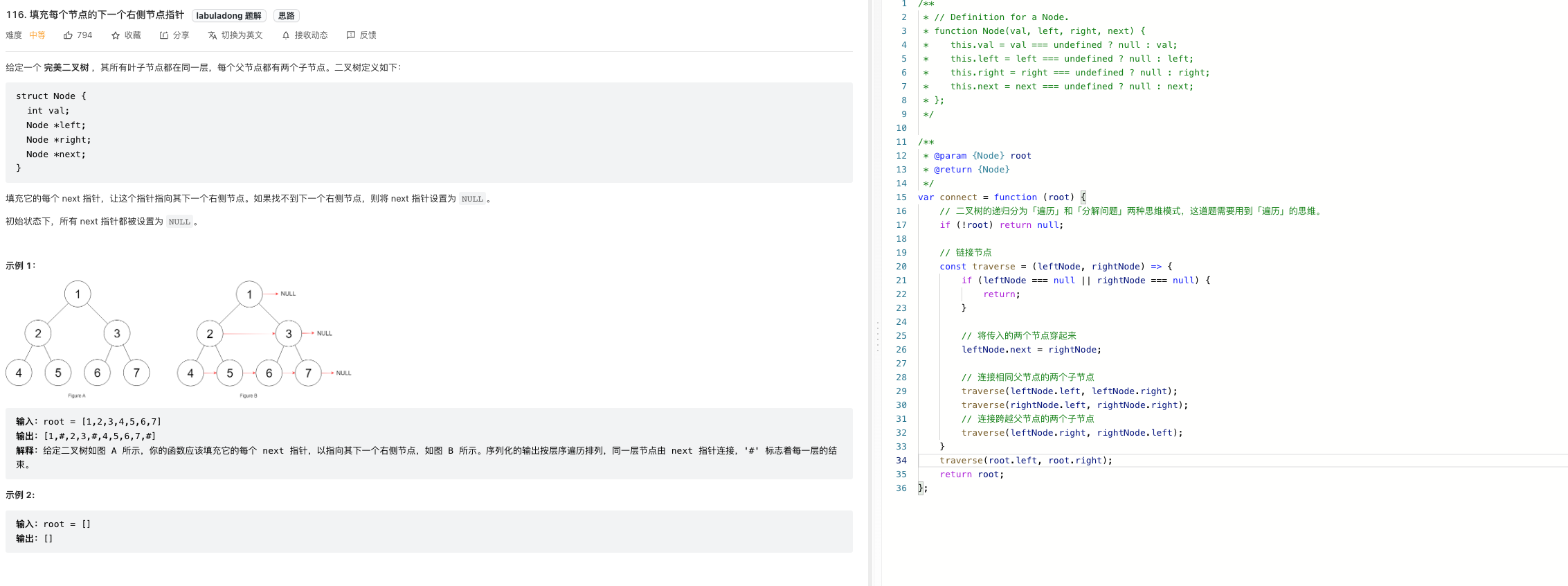Click the translate to English icon
This screenshot has width=1568, height=586.
click(x=213, y=35)
